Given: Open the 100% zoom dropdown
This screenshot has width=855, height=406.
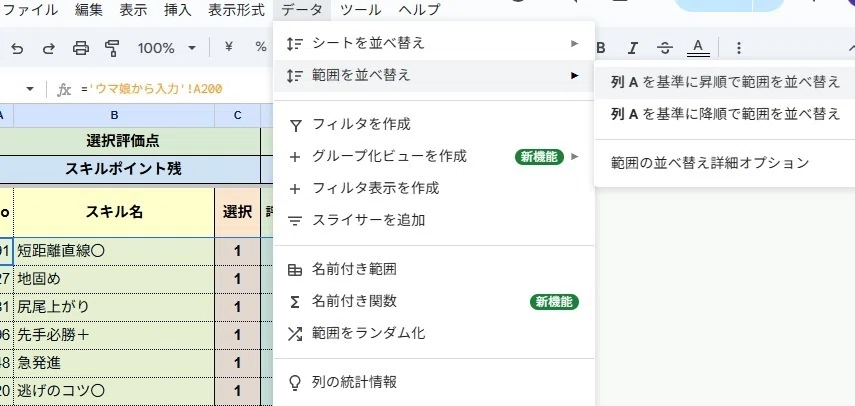Looking at the screenshot, I should pos(166,48).
